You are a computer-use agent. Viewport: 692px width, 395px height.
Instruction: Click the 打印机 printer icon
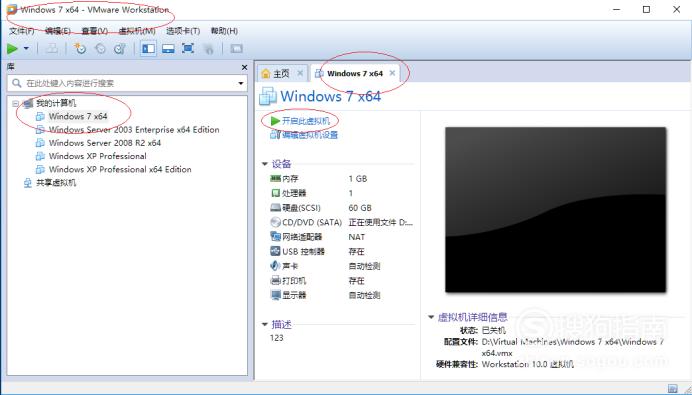pos(275,281)
